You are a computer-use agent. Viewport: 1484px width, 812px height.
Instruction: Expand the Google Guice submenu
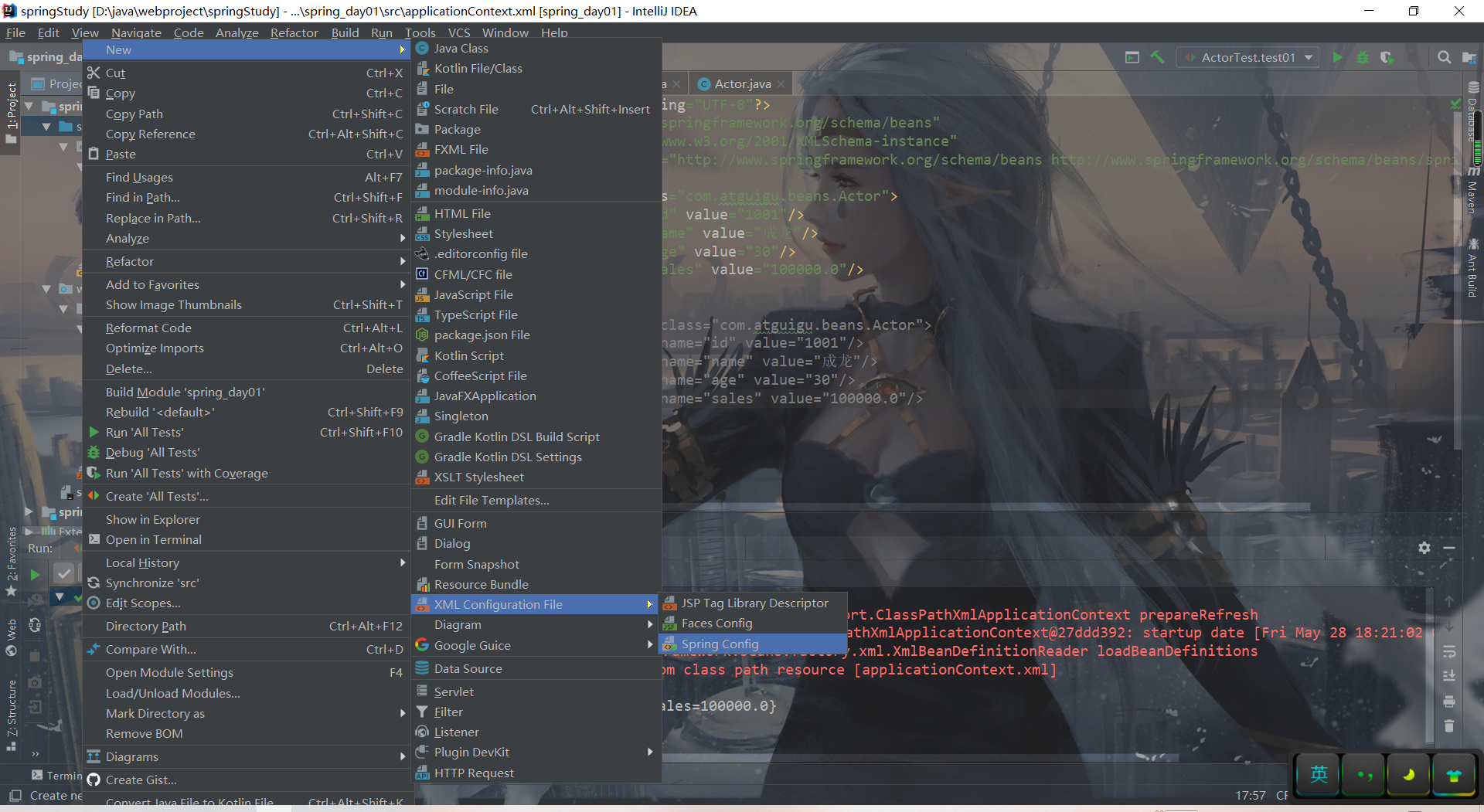(536, 645)
